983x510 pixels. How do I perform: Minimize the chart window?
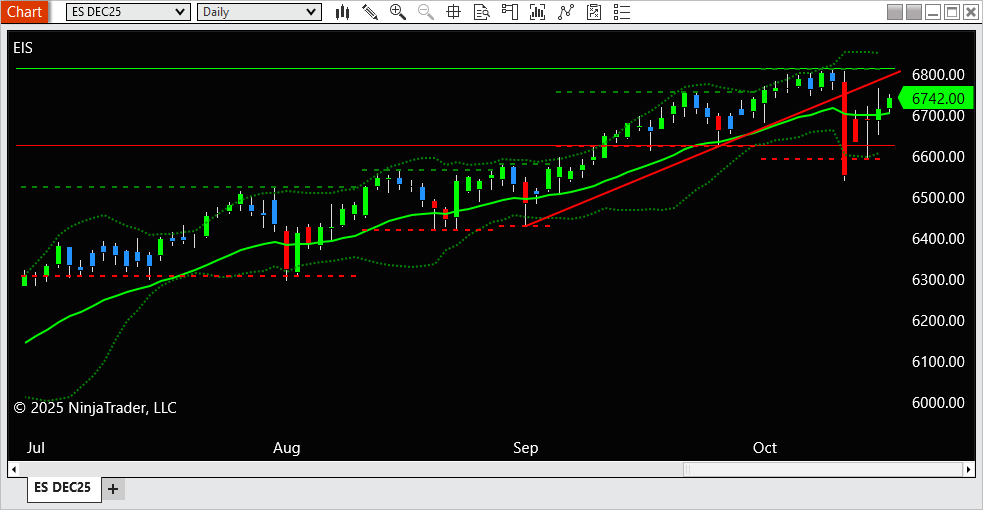coord(933,12)
